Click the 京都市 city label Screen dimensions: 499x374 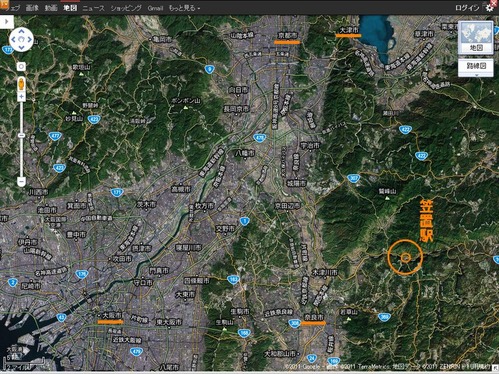pyautogui.click(x=288, y=35)
